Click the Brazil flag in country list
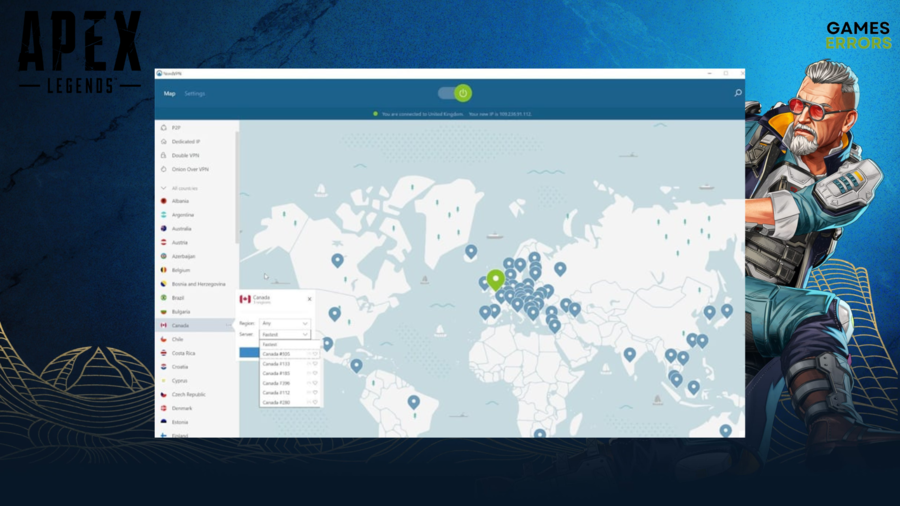This screenshot has width=900, height=506. coord(163,298)
